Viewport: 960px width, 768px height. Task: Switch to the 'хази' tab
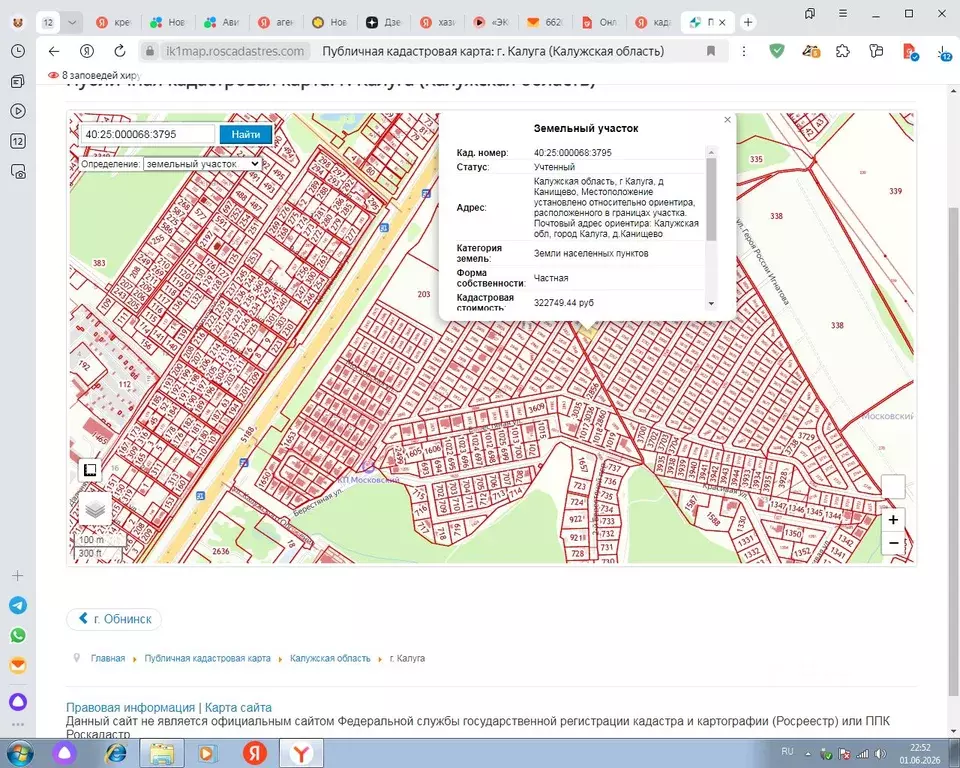(438, 23)
